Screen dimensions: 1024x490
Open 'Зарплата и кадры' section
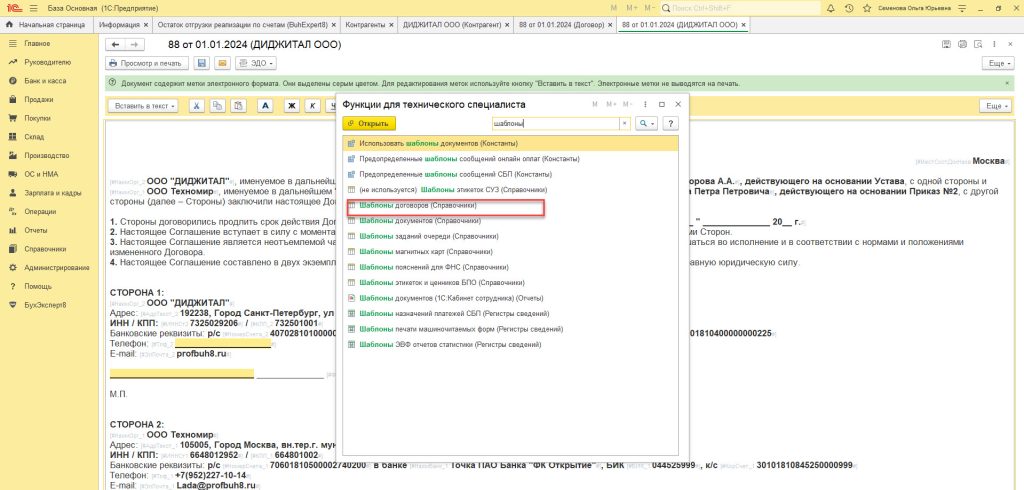pyautogui.click(x=53, y=193)
